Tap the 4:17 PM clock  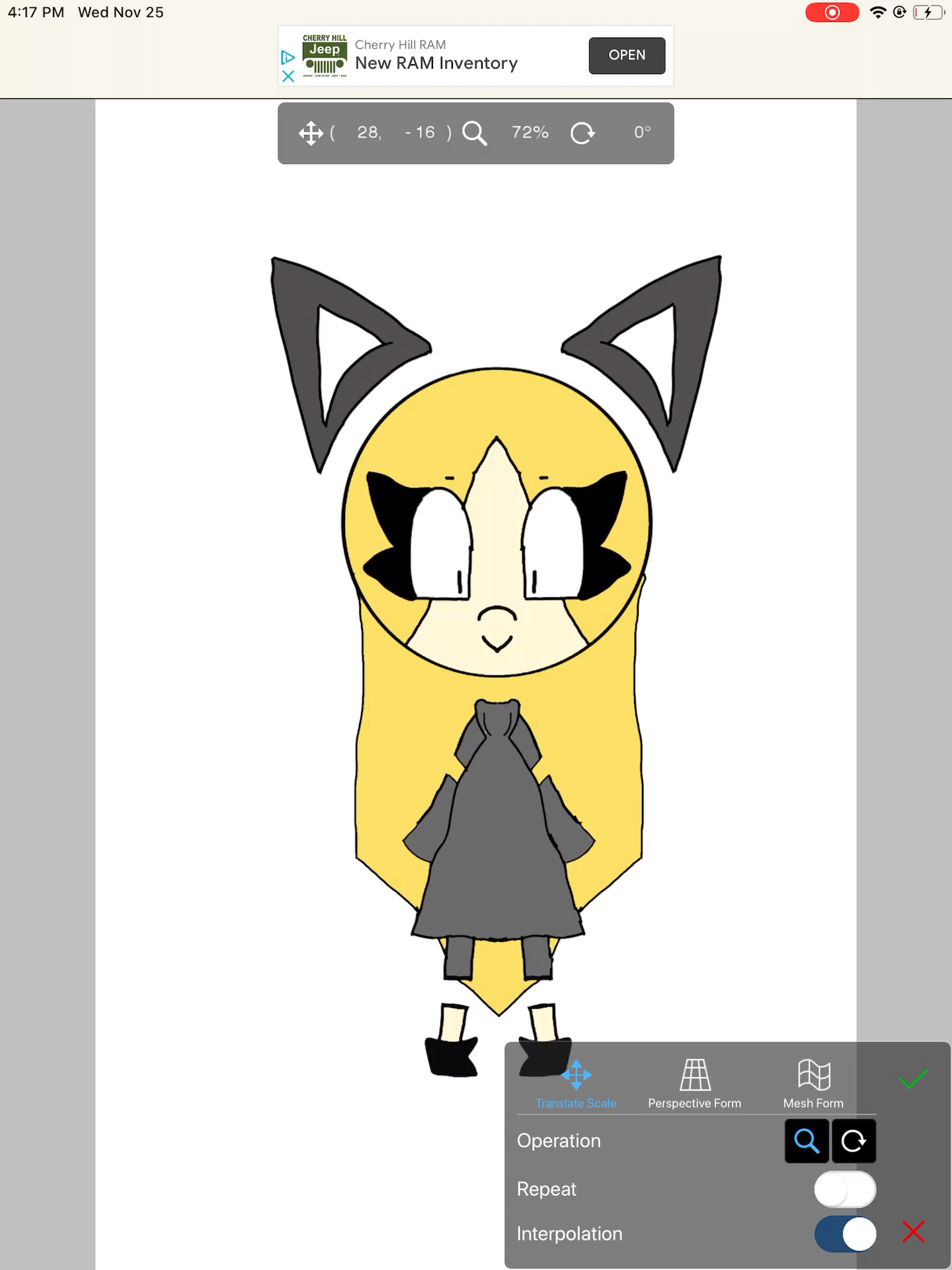pyautogui.click(x=36, y=13)
